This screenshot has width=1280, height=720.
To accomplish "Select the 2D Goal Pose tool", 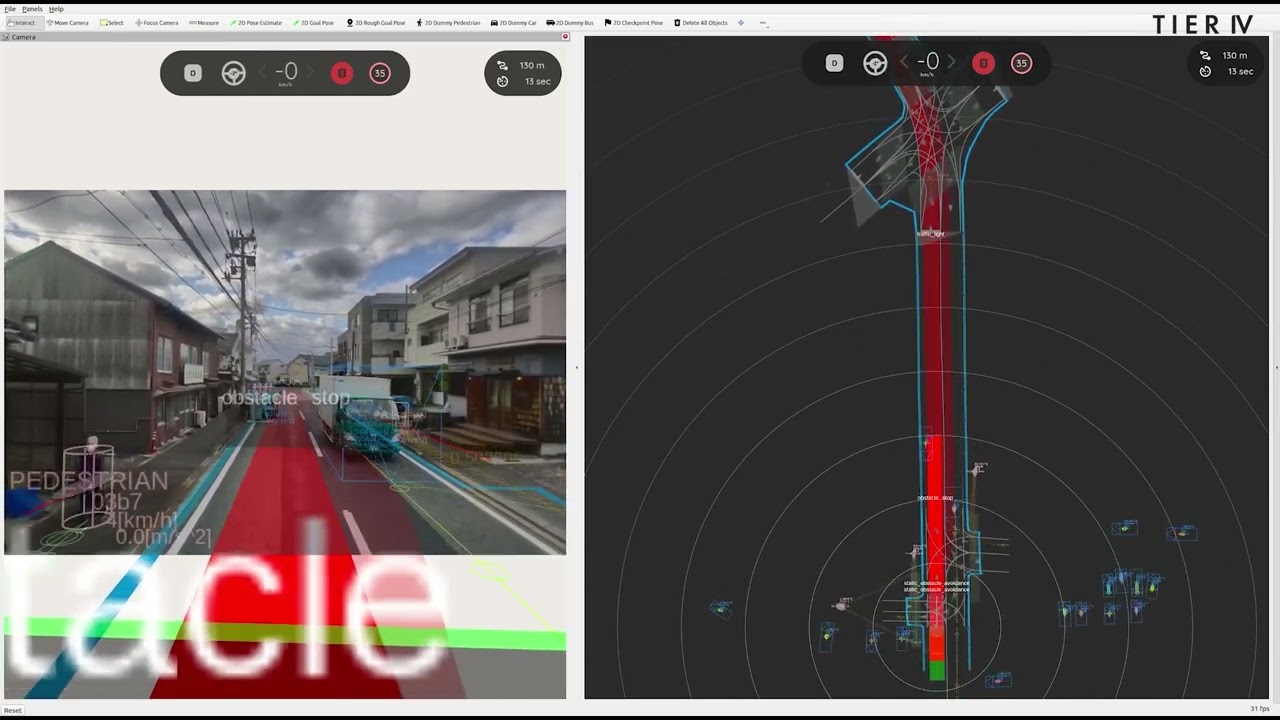I will pyautogui.click(x=313, y=22).
